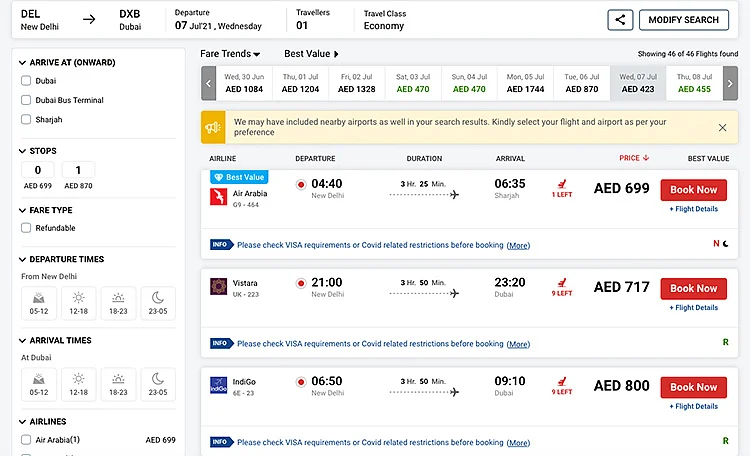Go to next dates in fare strip

(x=730, y=83)
